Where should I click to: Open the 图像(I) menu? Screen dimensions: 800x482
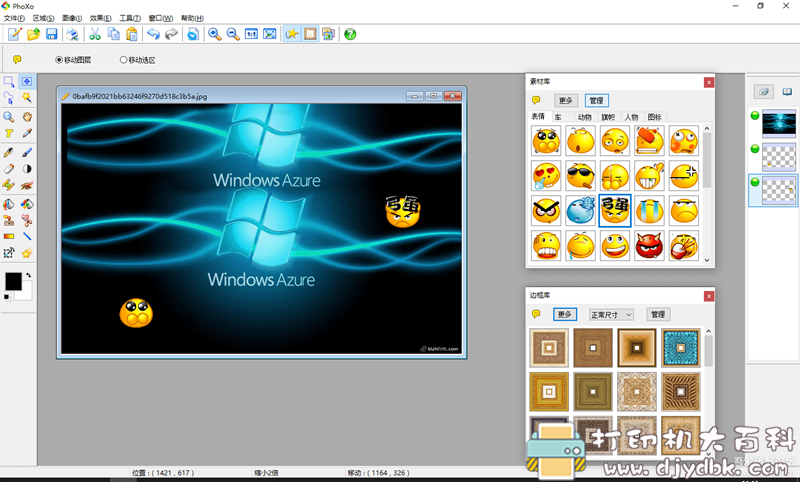(x=72, y=18)
